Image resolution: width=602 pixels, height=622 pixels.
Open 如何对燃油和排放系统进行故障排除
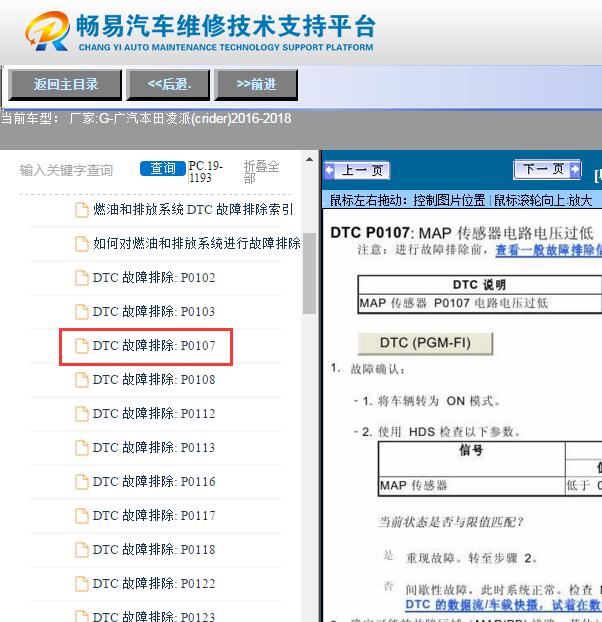(197, 243)
